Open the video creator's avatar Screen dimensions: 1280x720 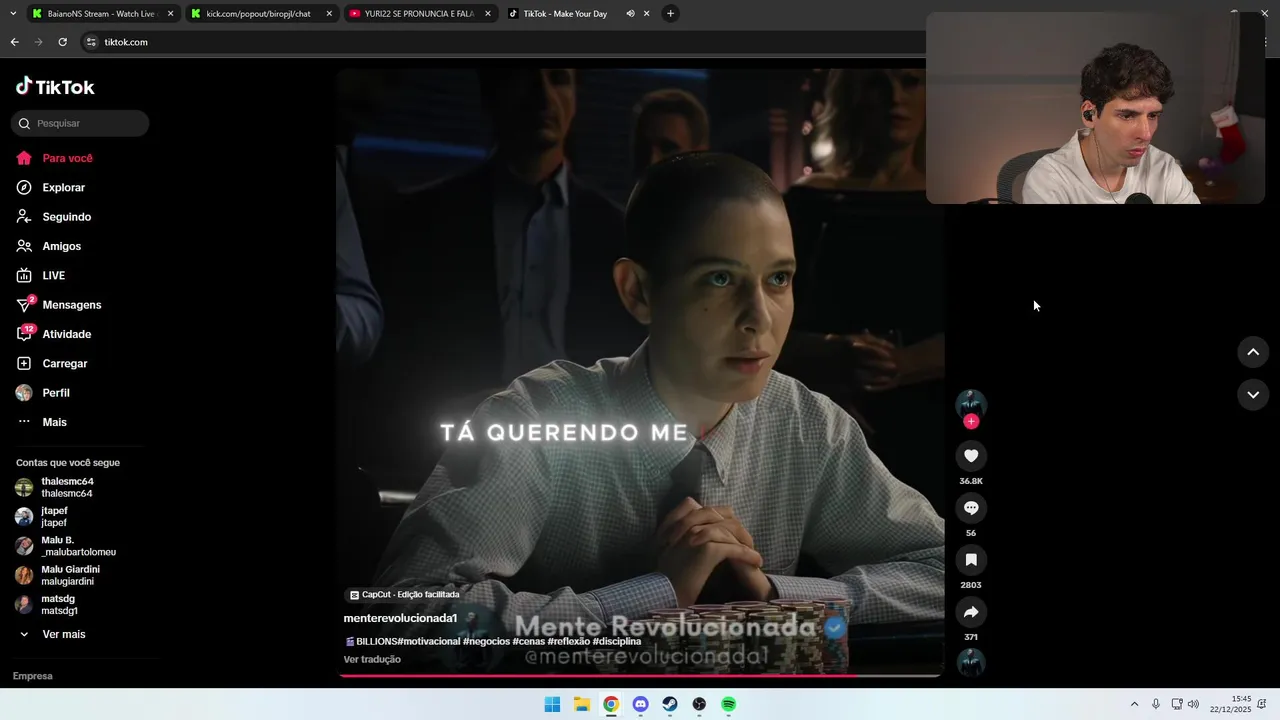click(971, 404)
